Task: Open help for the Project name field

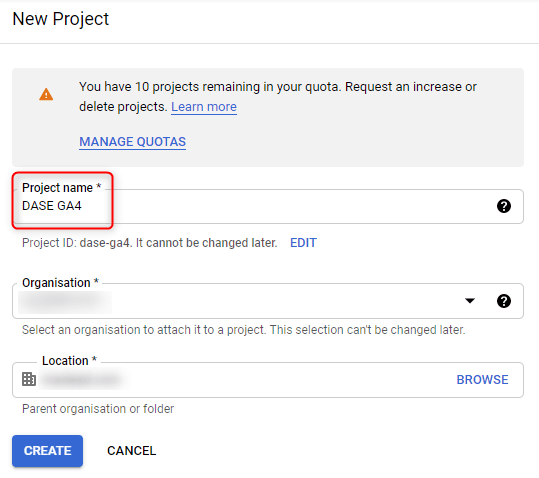Action: [x=504, y=206]
